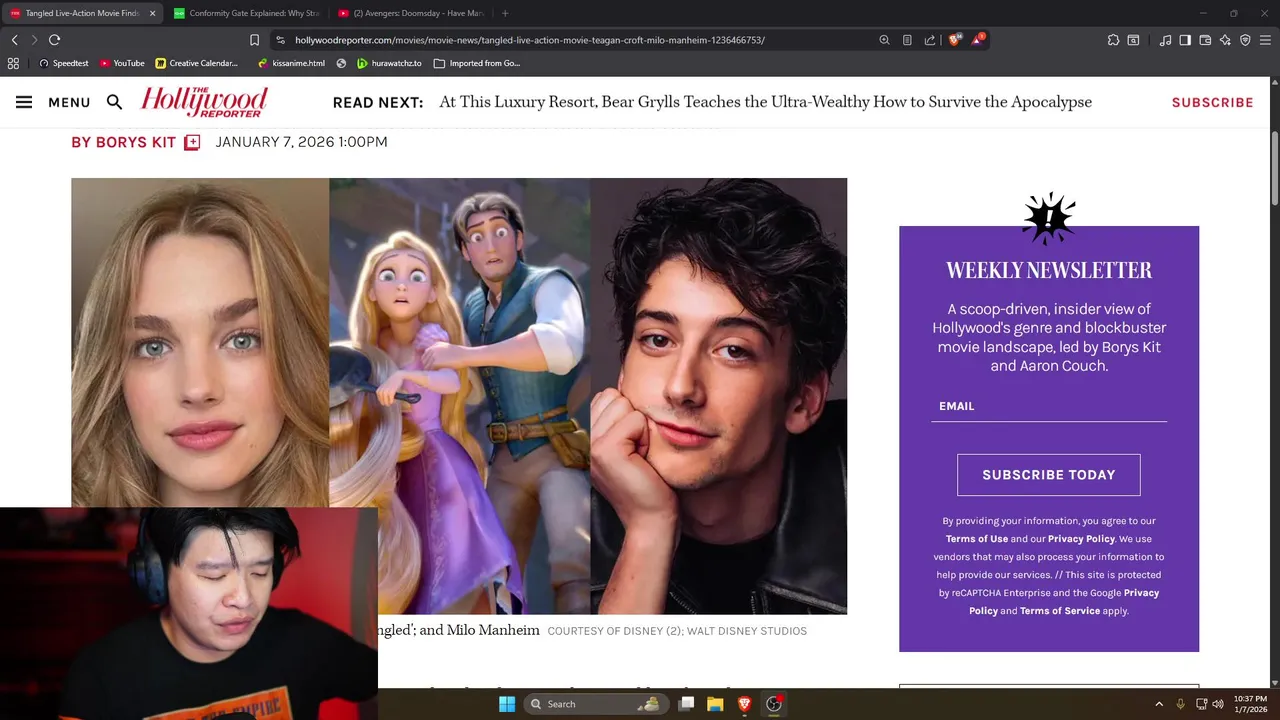Viewport: 1280px width, 720px height.
Task: Click the red SUBSCRIBE link
Action: click(1212, 102)
